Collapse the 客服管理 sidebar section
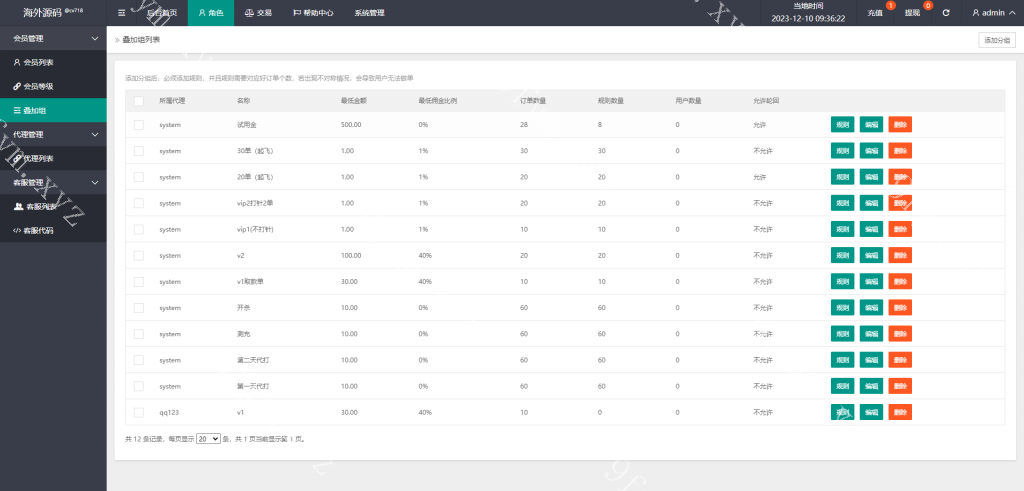The height and width of the screenshot is (491, 1024). pyautogui.click(x=53, y=183)
